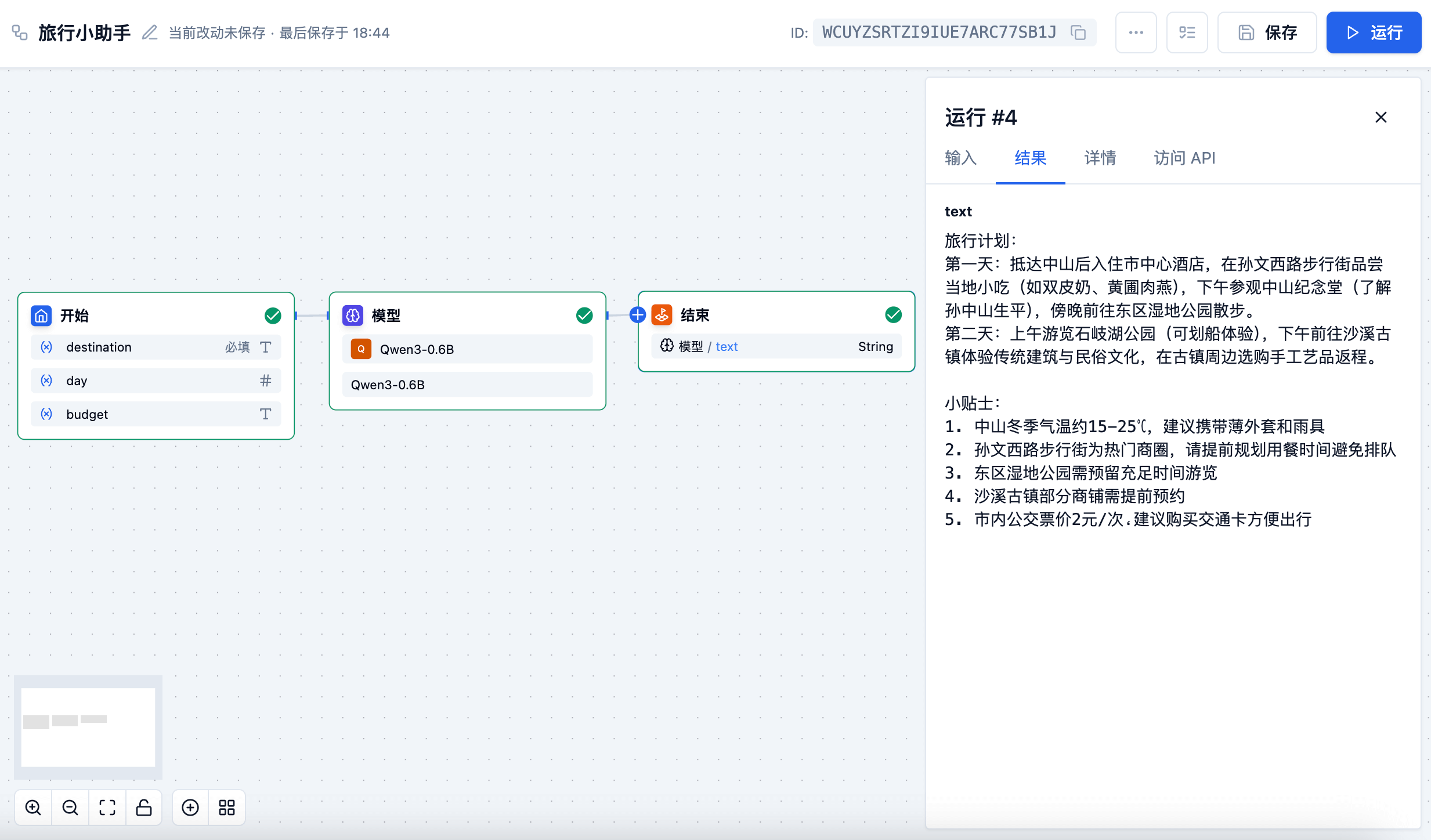Image resolution: width=1431 pixels, height=840 pixels.
Task: Open the checklist panel icon near 保存
Action: [1187, 32]
